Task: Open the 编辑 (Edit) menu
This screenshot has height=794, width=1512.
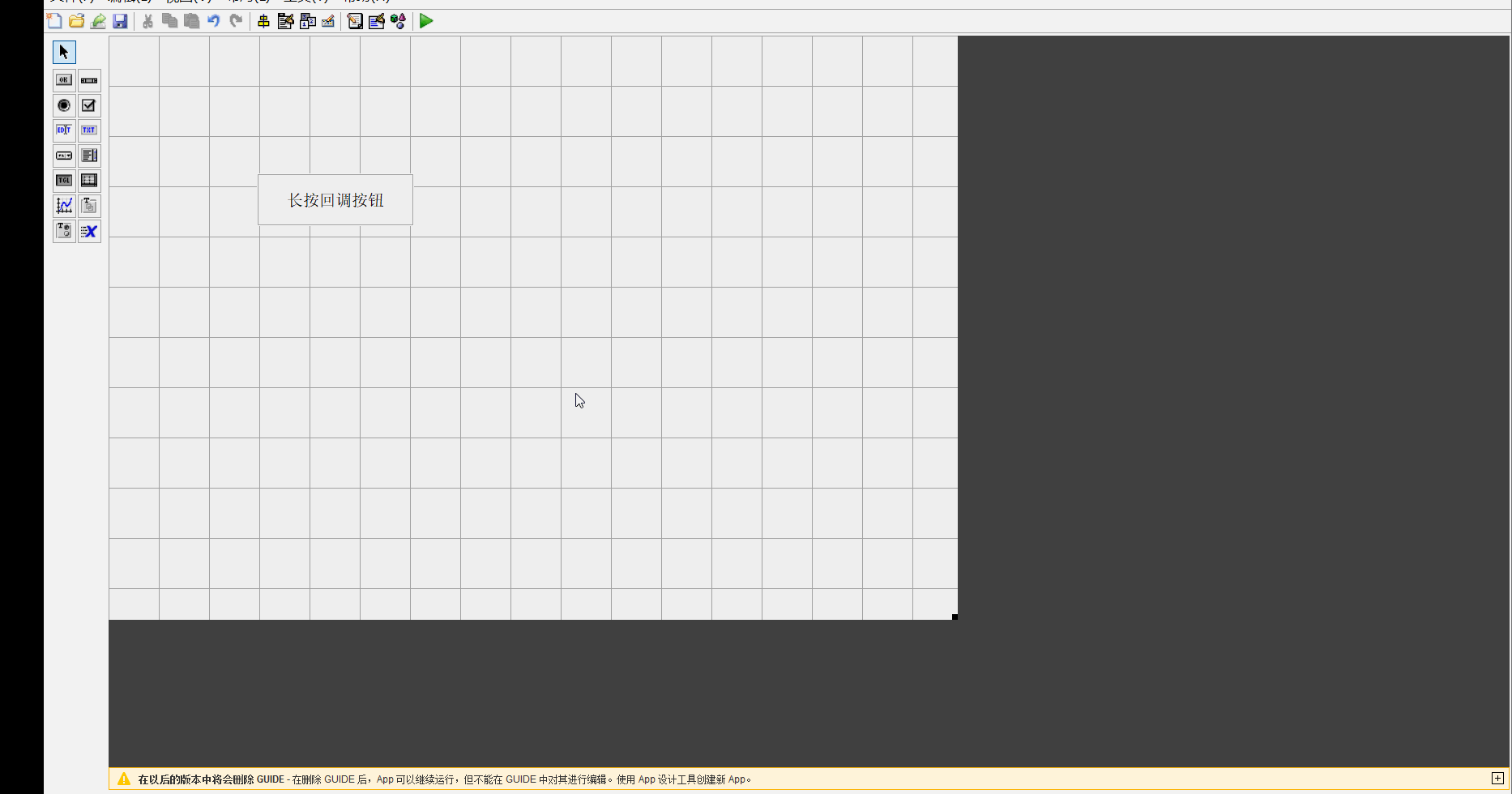Action: point(123,2)
